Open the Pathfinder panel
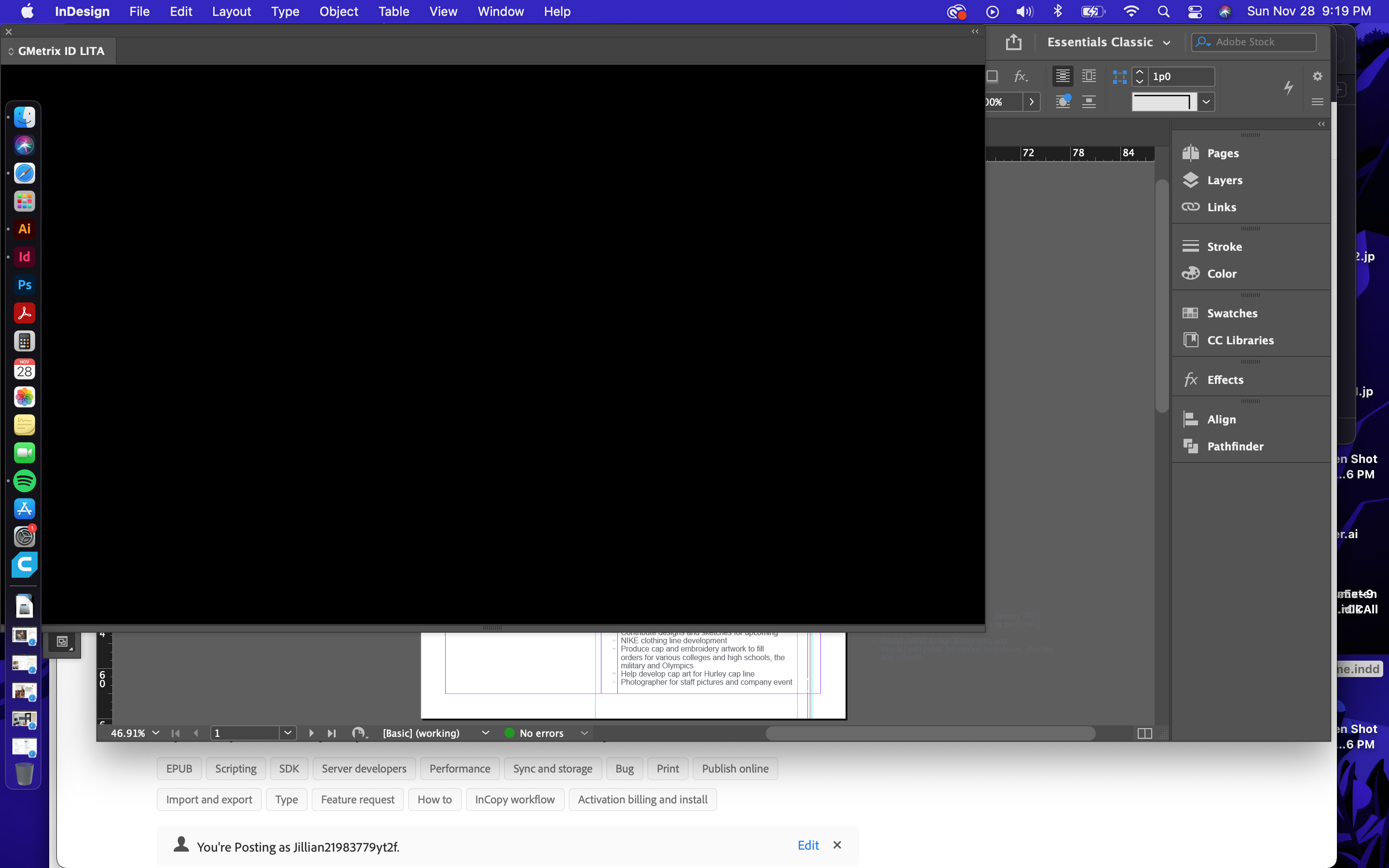The height and width of the screenshot is (868, 1389). point(1235,446)
